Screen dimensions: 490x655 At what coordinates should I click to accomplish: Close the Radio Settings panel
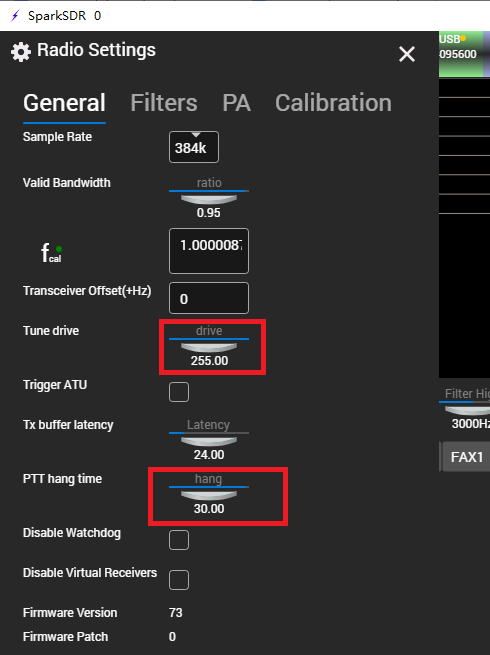pyautogui.click(x=406, y=54)
